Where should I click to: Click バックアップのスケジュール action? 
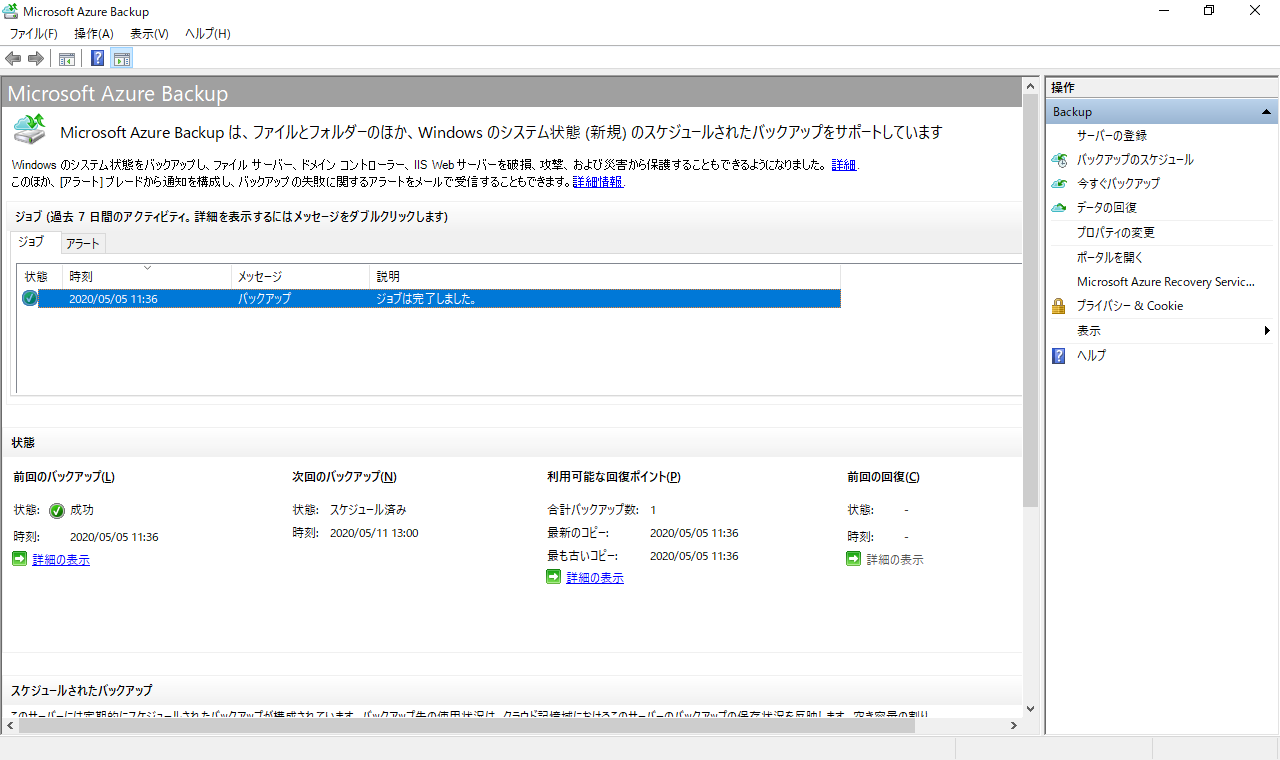[1135, 160]
